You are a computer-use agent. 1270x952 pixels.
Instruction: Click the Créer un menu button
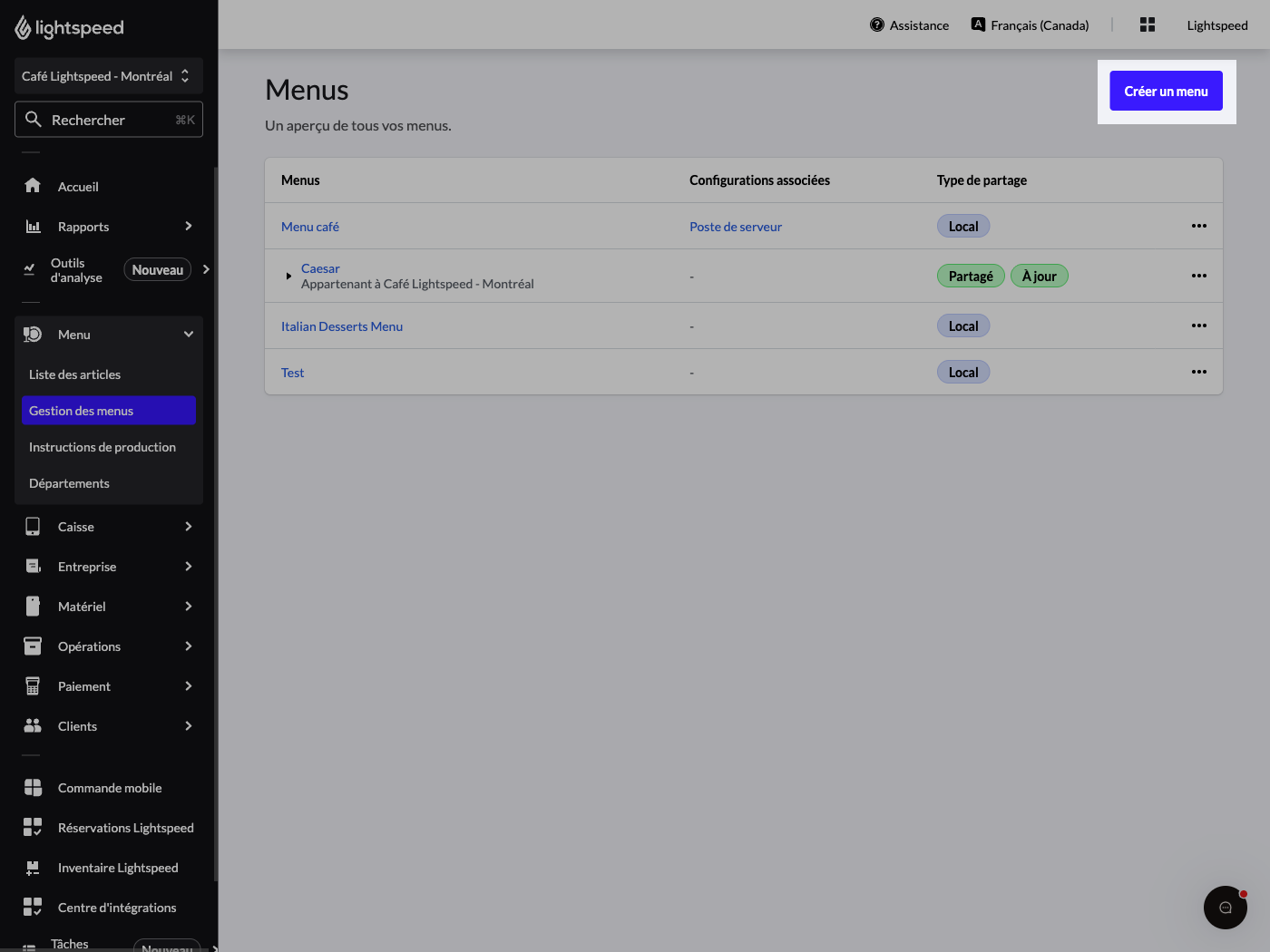pos(1167,91)
